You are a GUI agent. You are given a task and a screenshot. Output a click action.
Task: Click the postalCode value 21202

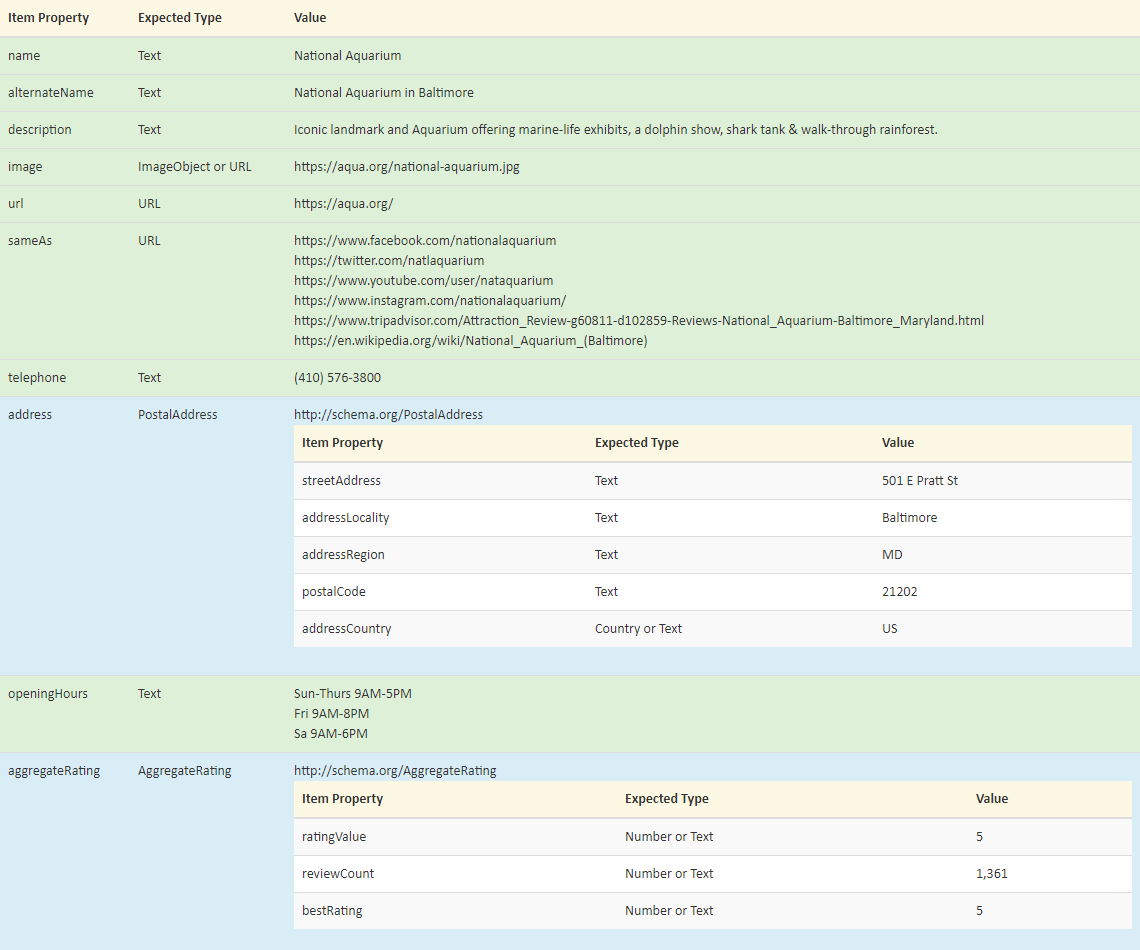pos(899,592)
